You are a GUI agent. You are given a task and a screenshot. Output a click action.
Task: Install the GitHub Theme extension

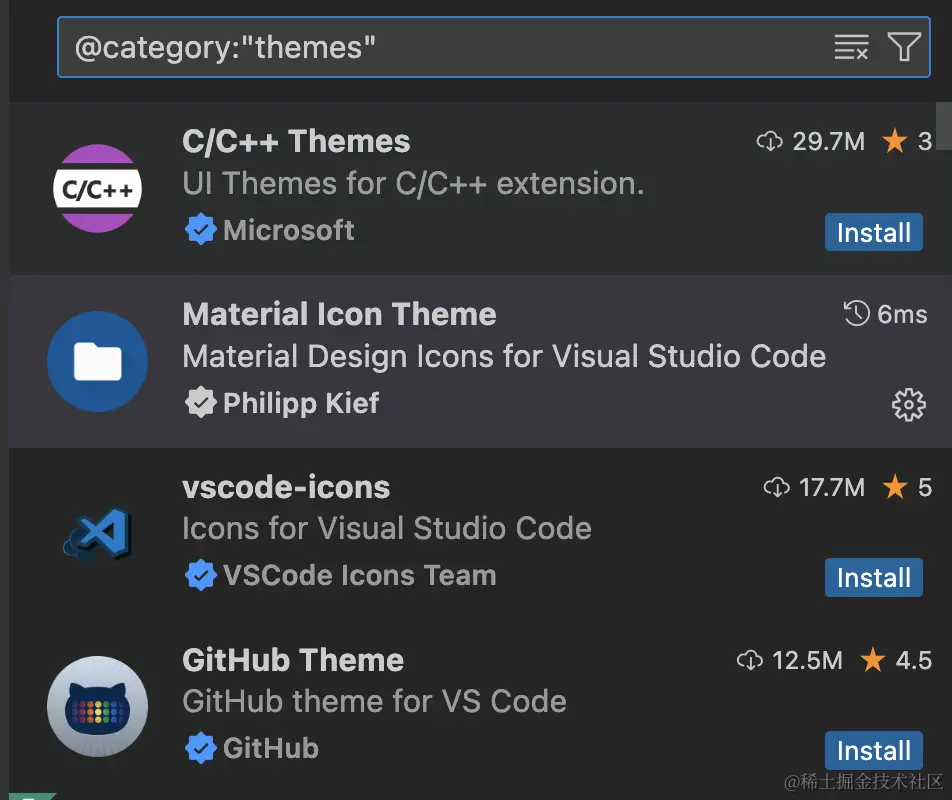[873, 750]
